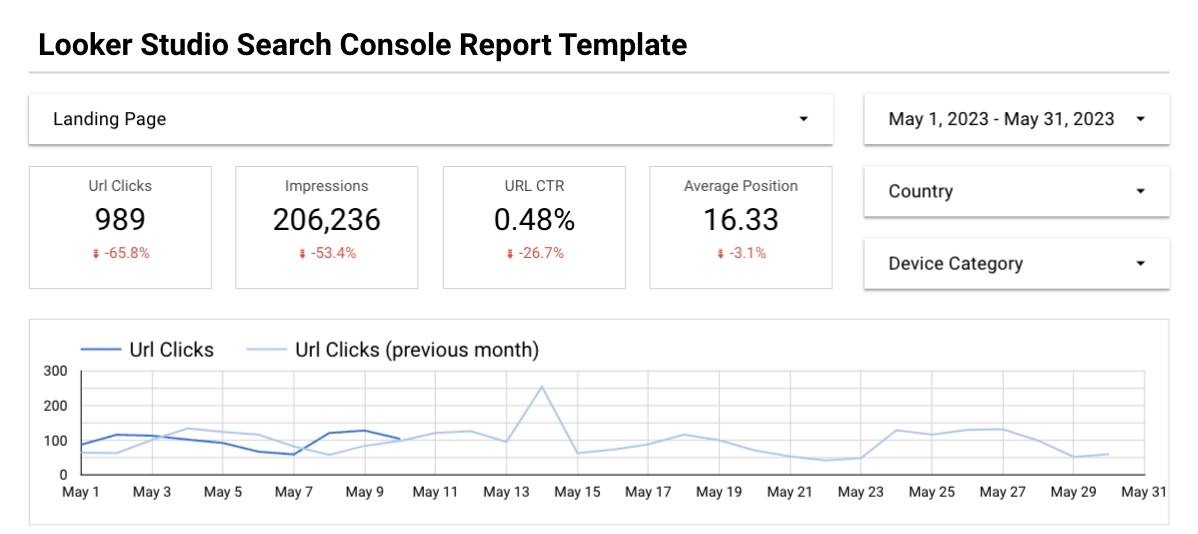Viewport: 1198px width, 534px height.
Task: Click the down arrow icon beside -53.4%
Action: point(303,254)
